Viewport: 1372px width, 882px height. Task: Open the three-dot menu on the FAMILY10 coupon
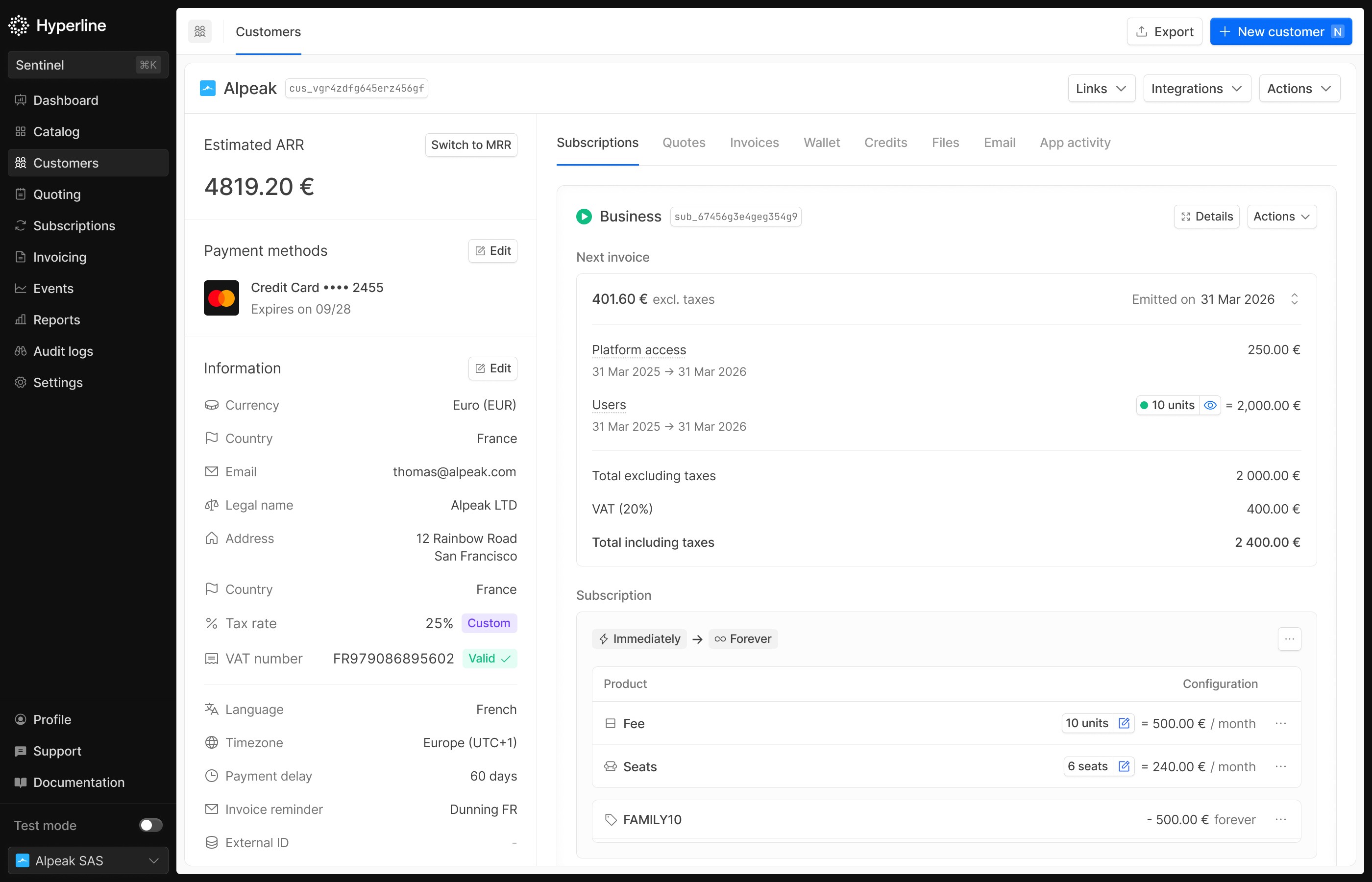point(1281,819)
